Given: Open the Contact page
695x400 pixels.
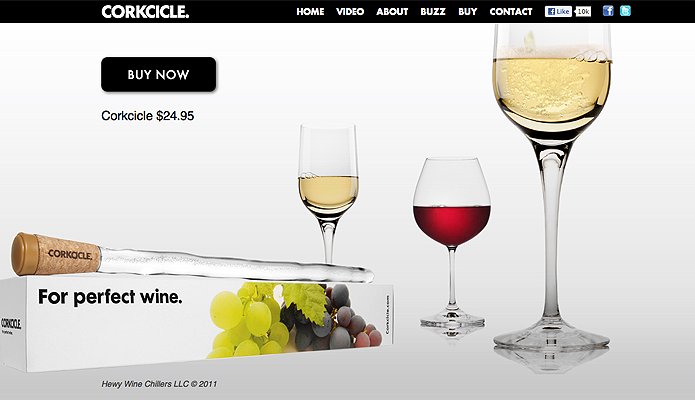Looking at the screenshot, I should point(511,12).
